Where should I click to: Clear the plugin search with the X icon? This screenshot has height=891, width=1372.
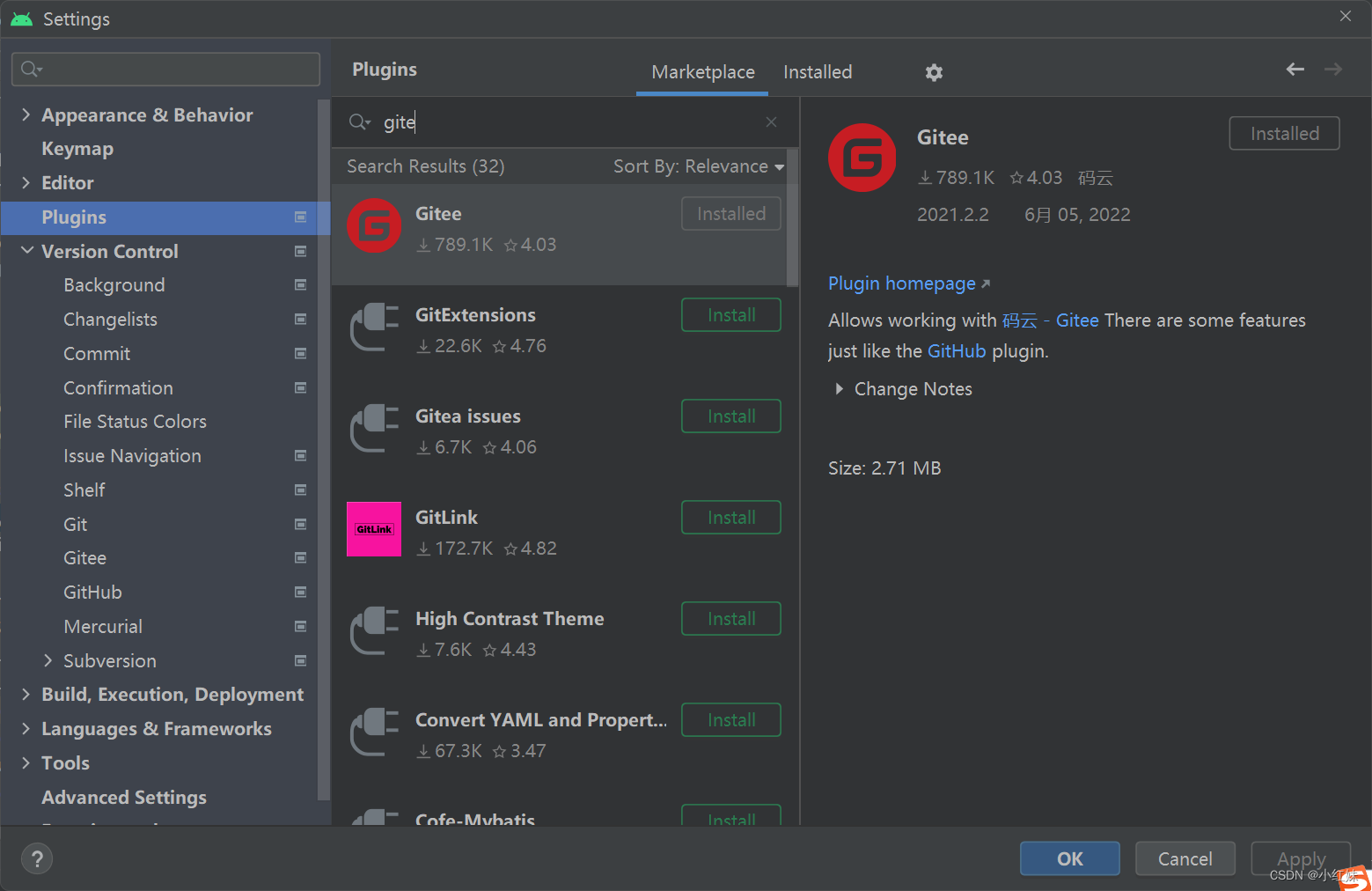coord(771,121)
